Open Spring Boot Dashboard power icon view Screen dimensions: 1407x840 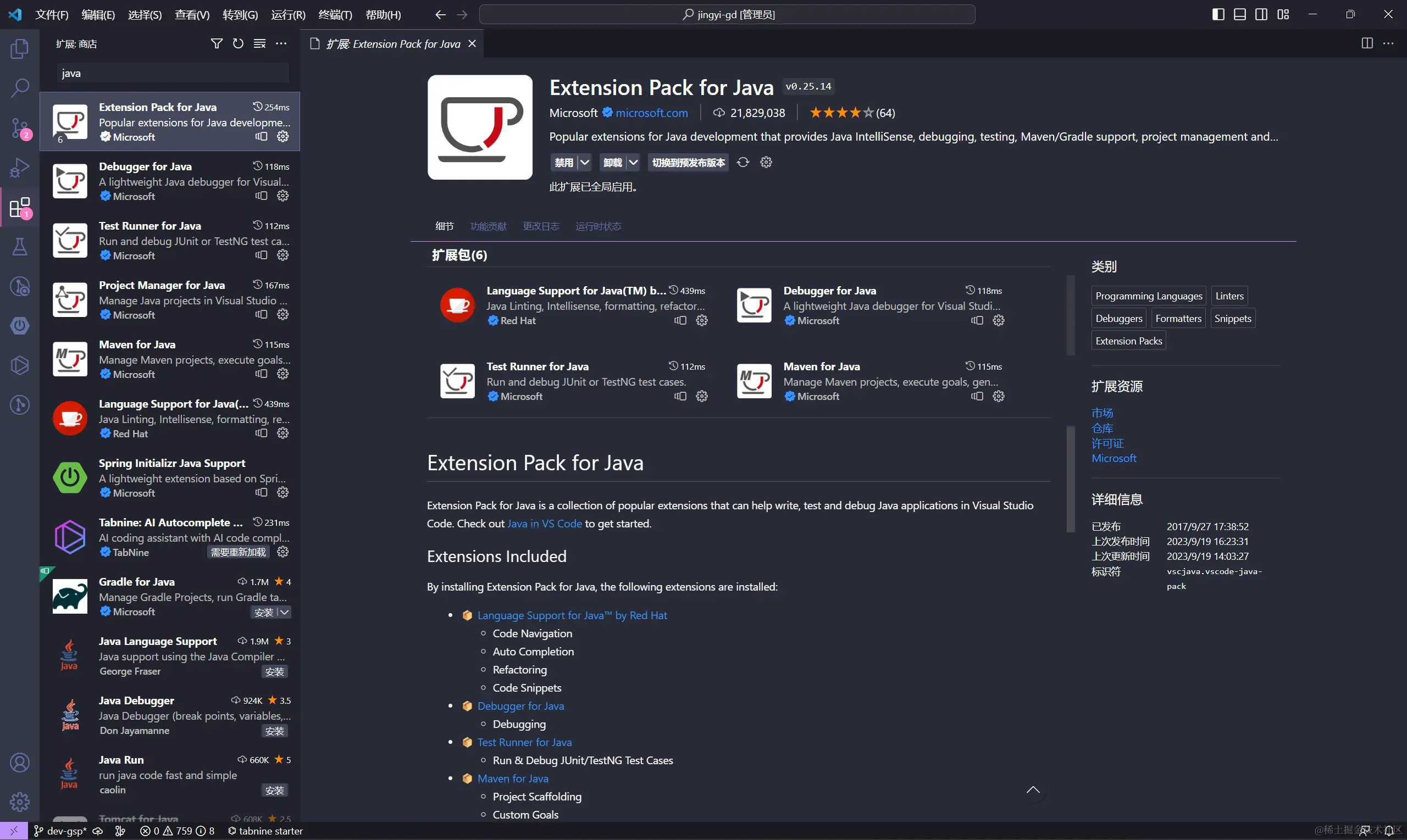[x=20, y=325]
